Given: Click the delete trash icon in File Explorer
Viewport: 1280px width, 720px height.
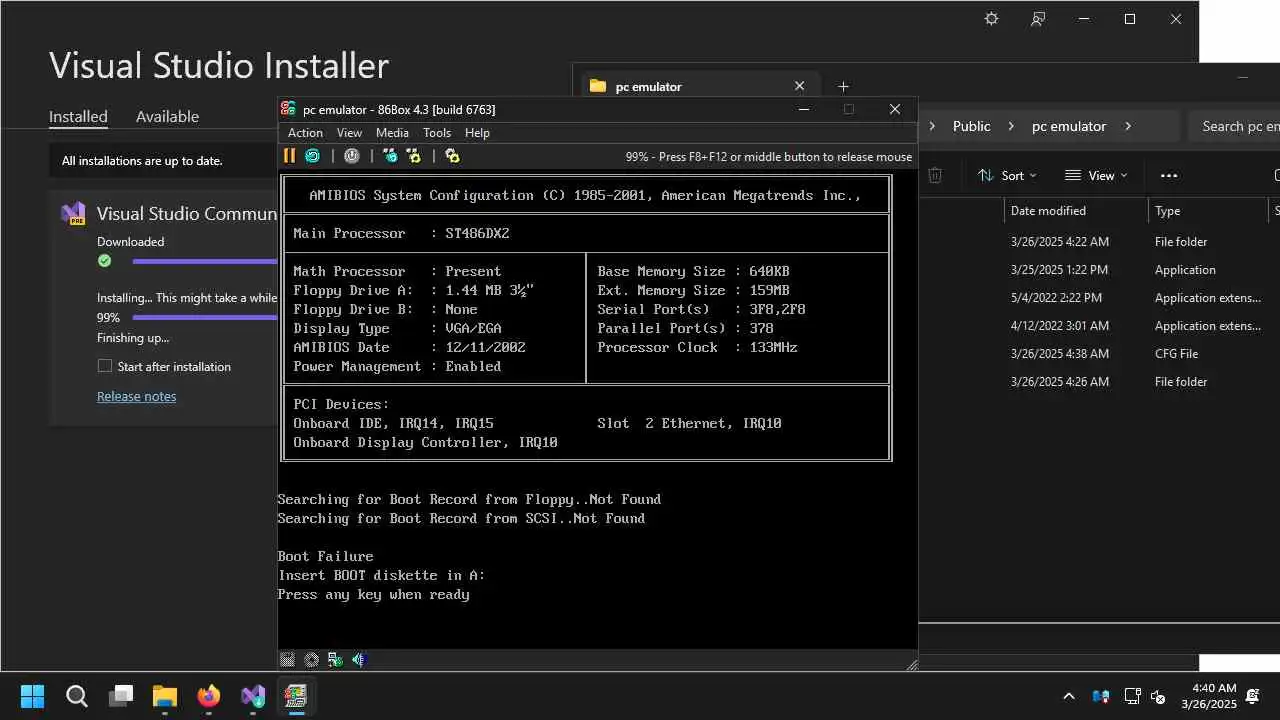Looking at the screenshot, I should tap(935, 175).
